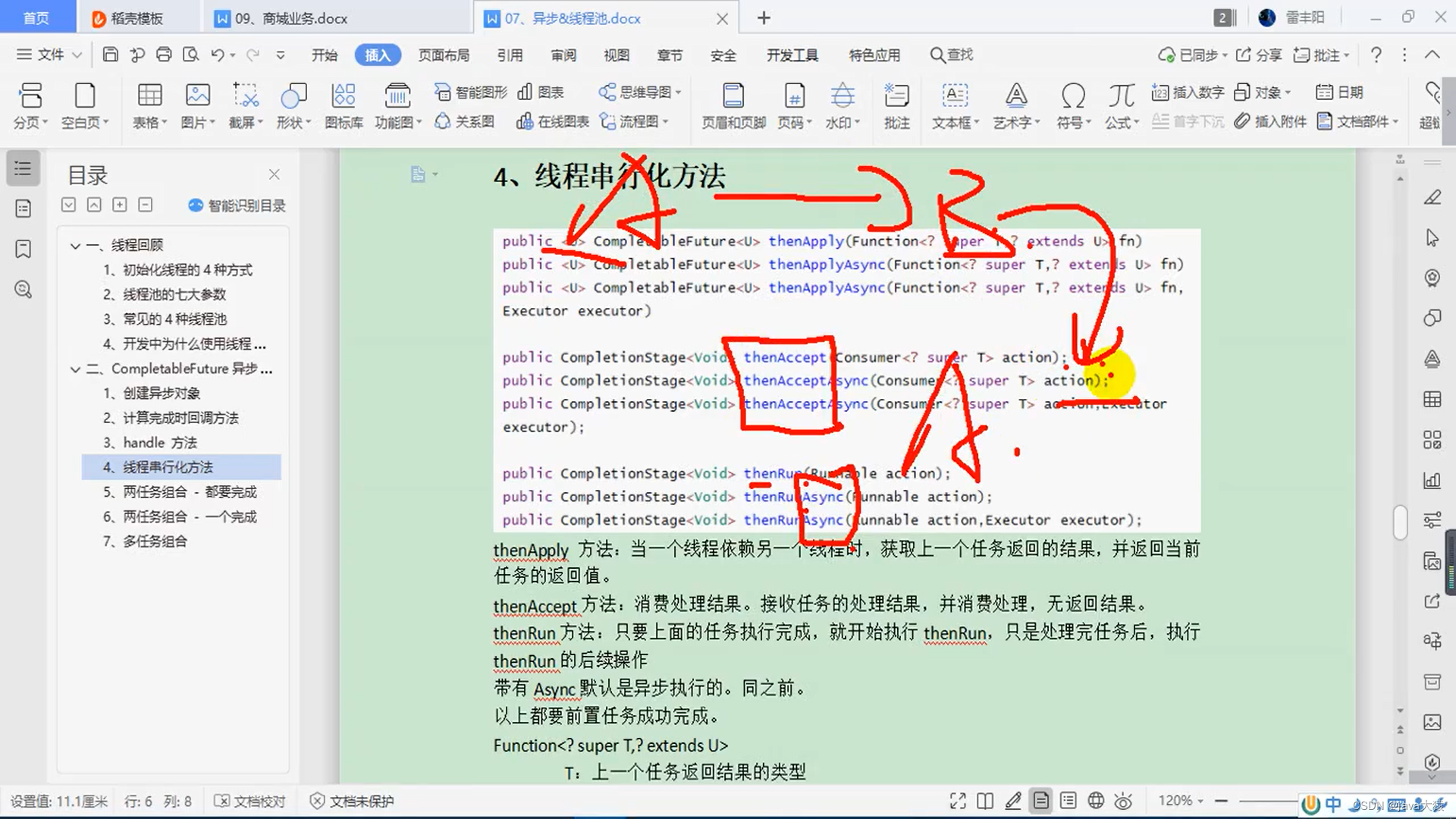Jump to 5、两任务组合 - 都要完成 heading
The width and height of the screenshot is (1456, 819).
tap(180, 492)
